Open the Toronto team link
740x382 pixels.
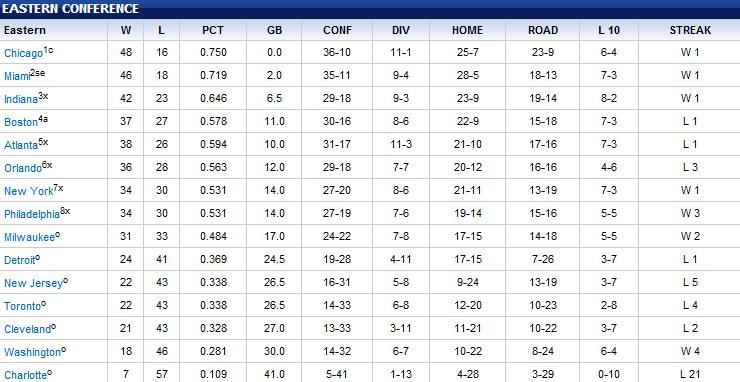pos(22,306)
